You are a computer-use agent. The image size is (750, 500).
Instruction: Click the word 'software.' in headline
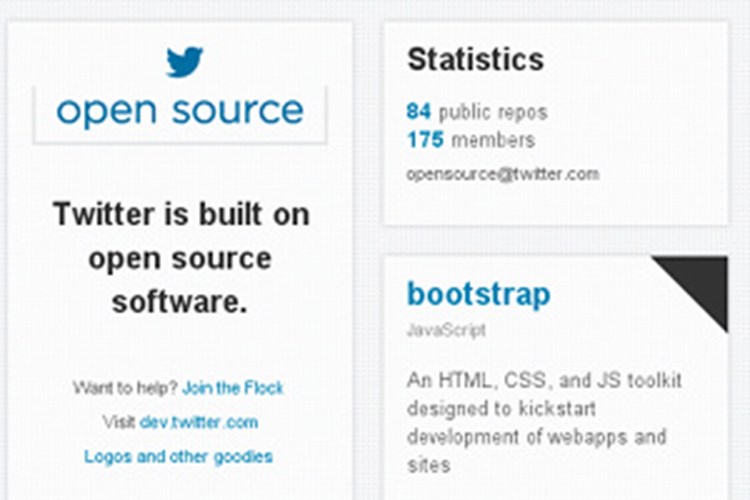[x=180, y=302]
